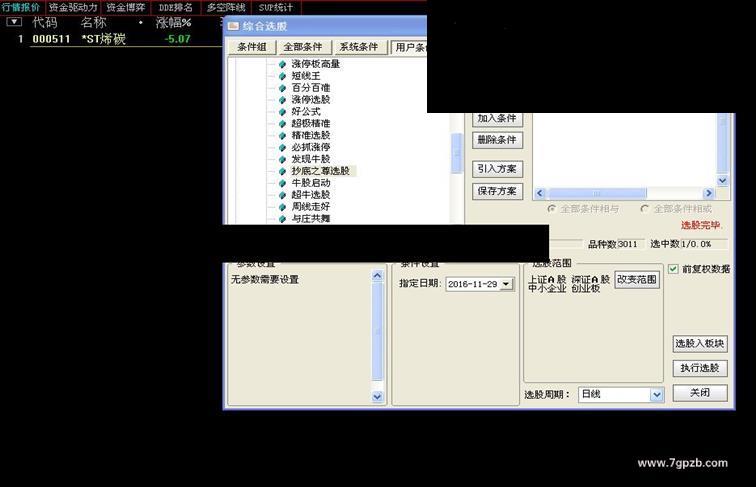
Task: Open the 行情报价 tab
Action: coord(21,7)
